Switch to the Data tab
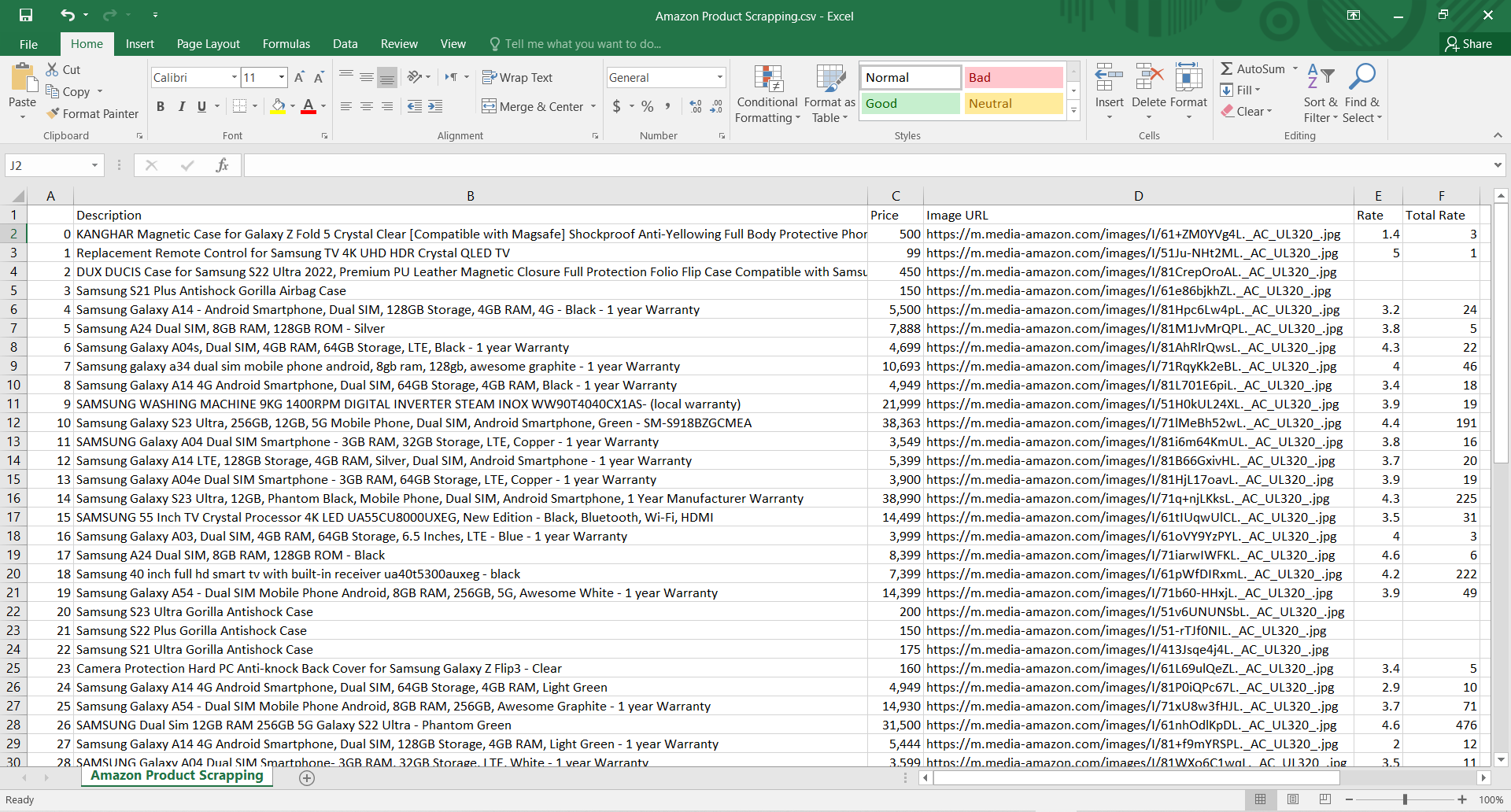Screen dimensions: 1511x812 [x=345, y=44]
